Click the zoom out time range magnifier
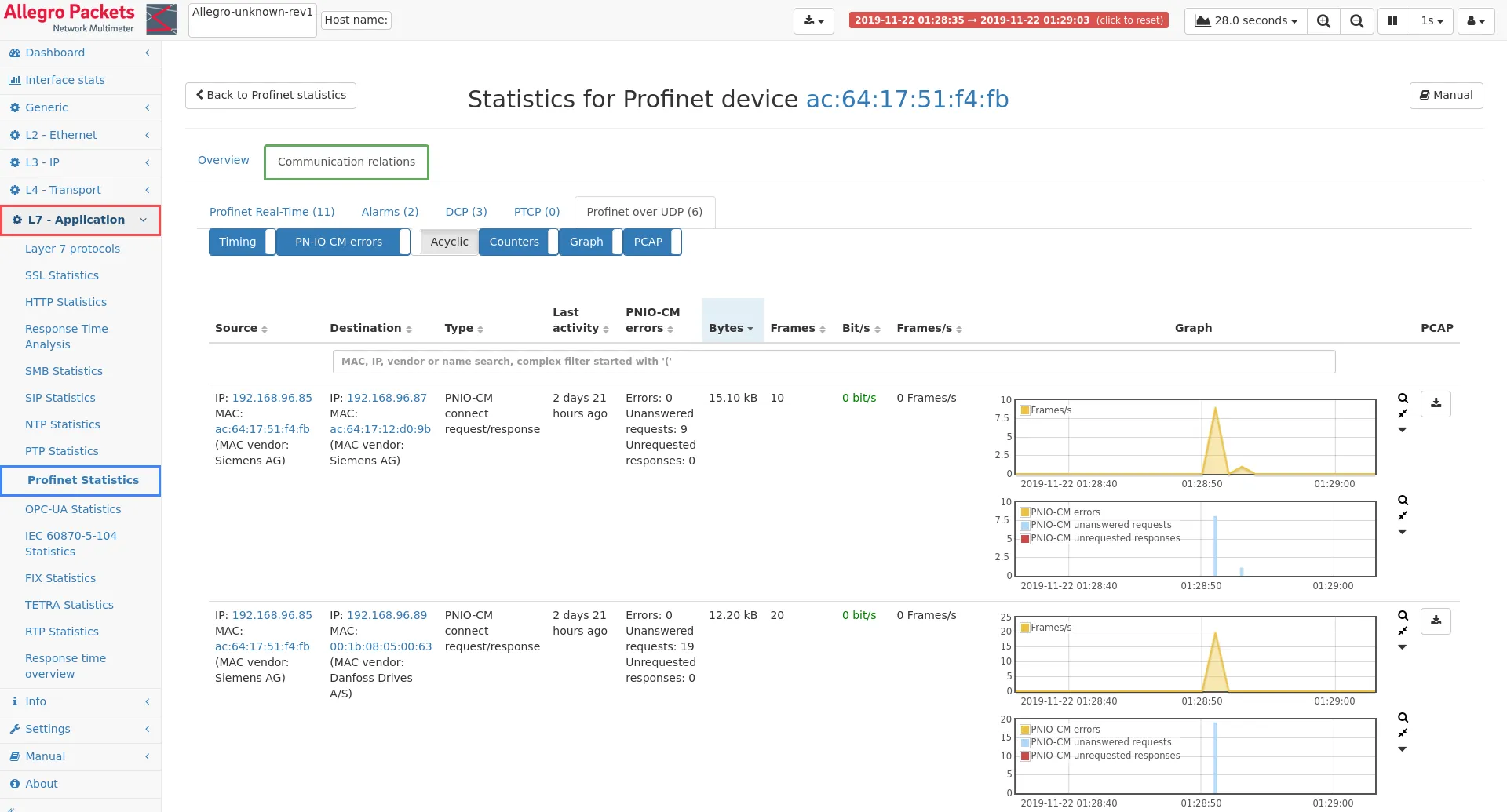Viewport: 1507px width, 812px height. pyautogui.click(x=1356, y=21)
